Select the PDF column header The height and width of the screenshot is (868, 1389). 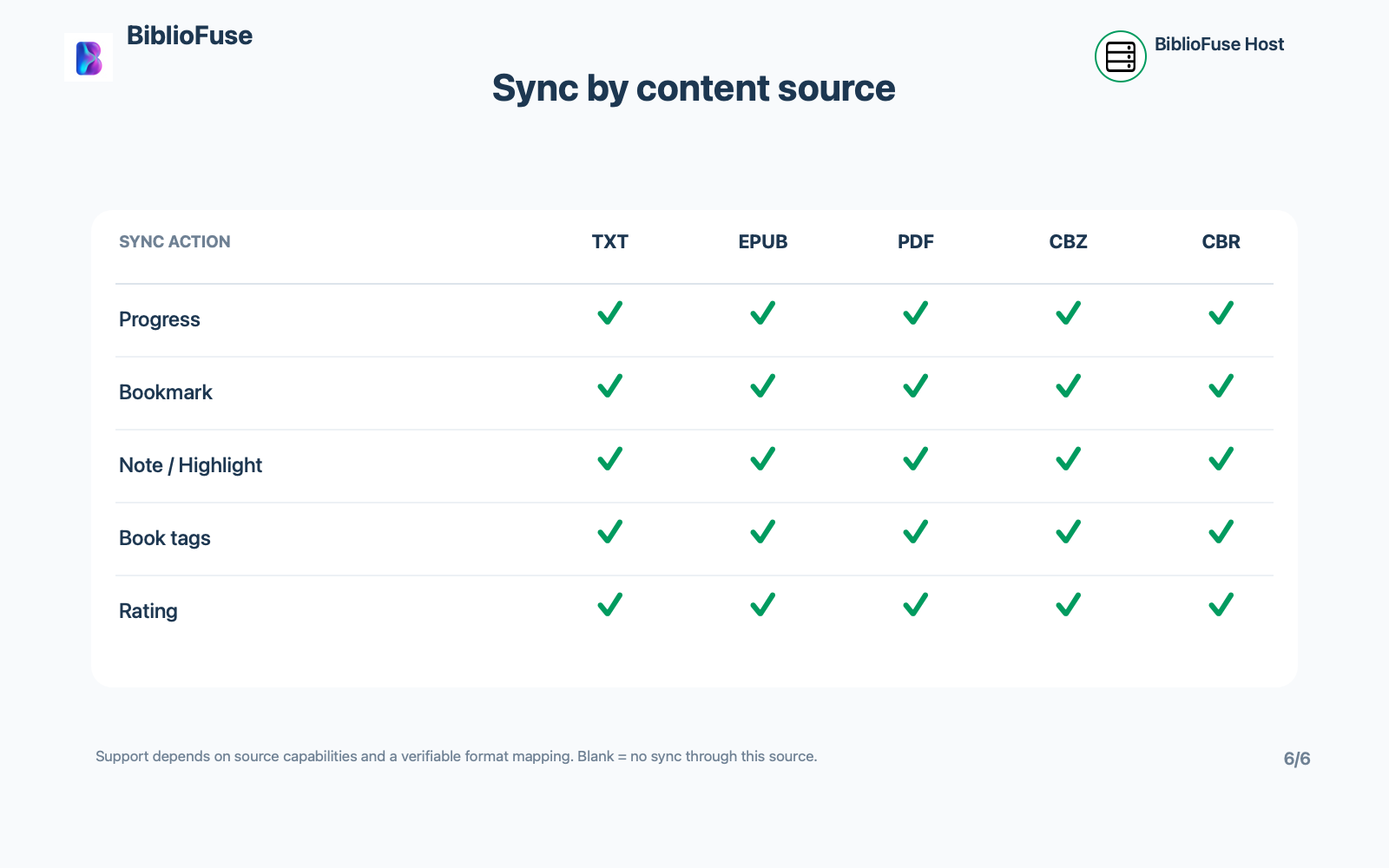[916, 242]
